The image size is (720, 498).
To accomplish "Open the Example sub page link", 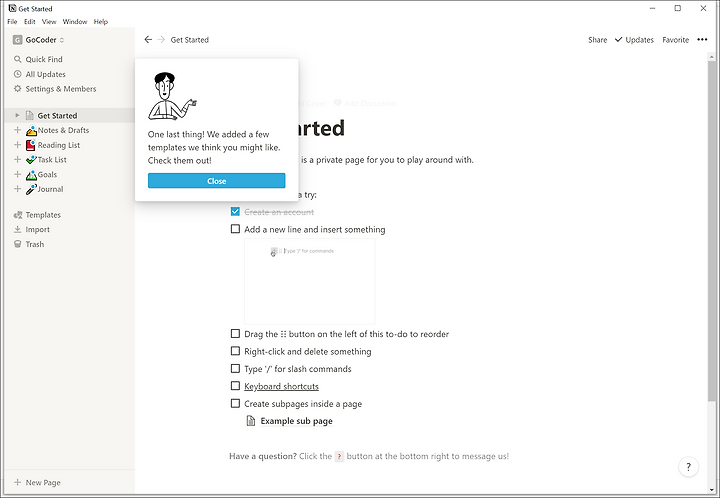I will tap(296, 421).
